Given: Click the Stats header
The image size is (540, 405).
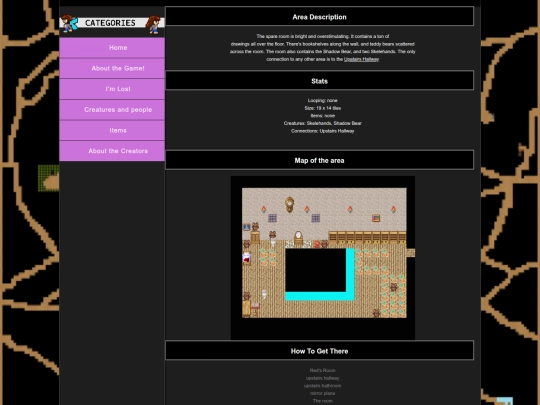Looking at the screenshot, I should (x=320, y=81).
